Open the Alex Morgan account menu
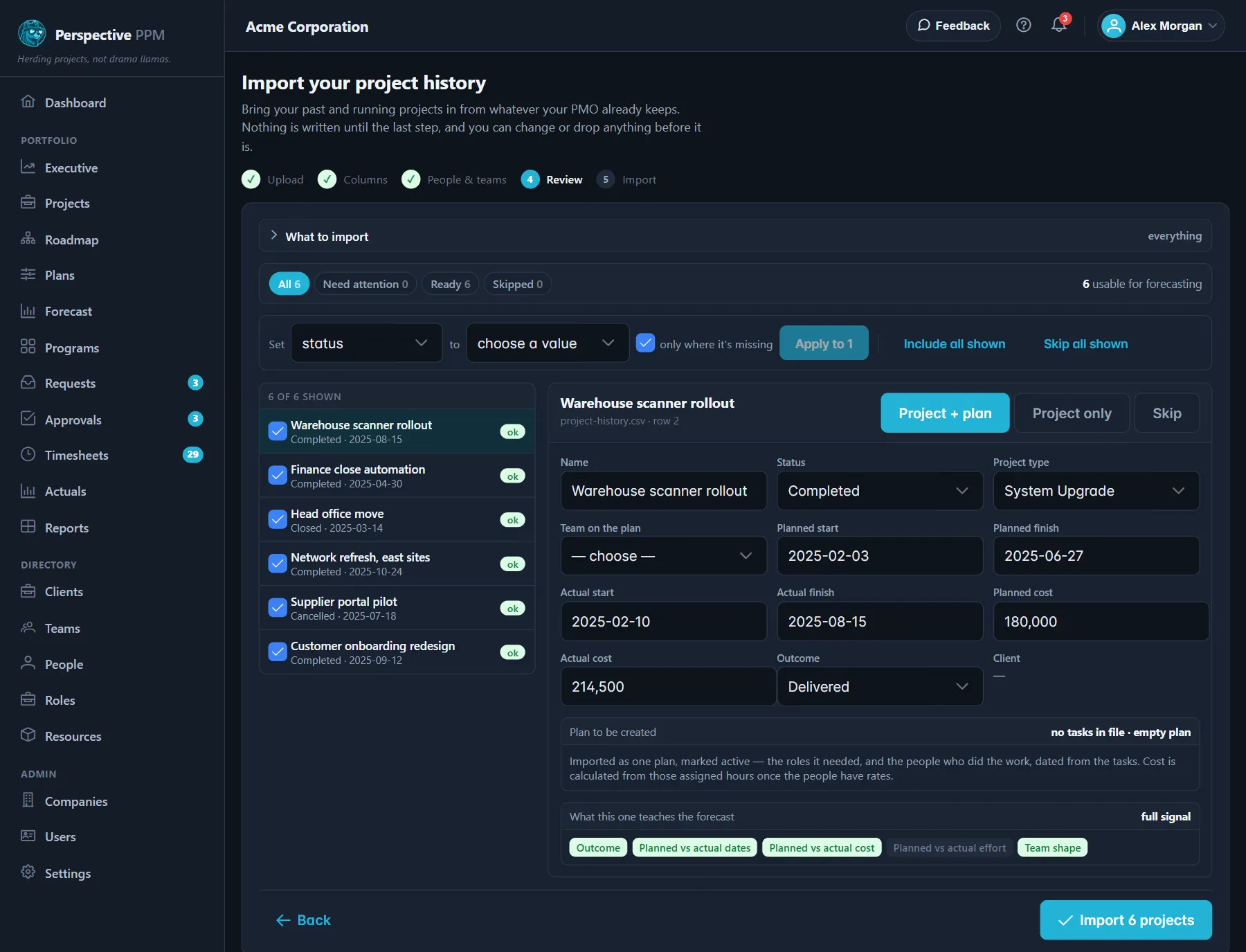The height and width of the screenshot is (952, 1246). click(1160, 26)
